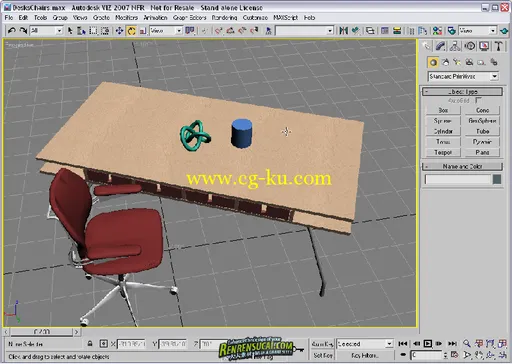This screenshot has height=364, width=512.
Task: Activate the Select and Rotate tool
Action: click(131, 31)
